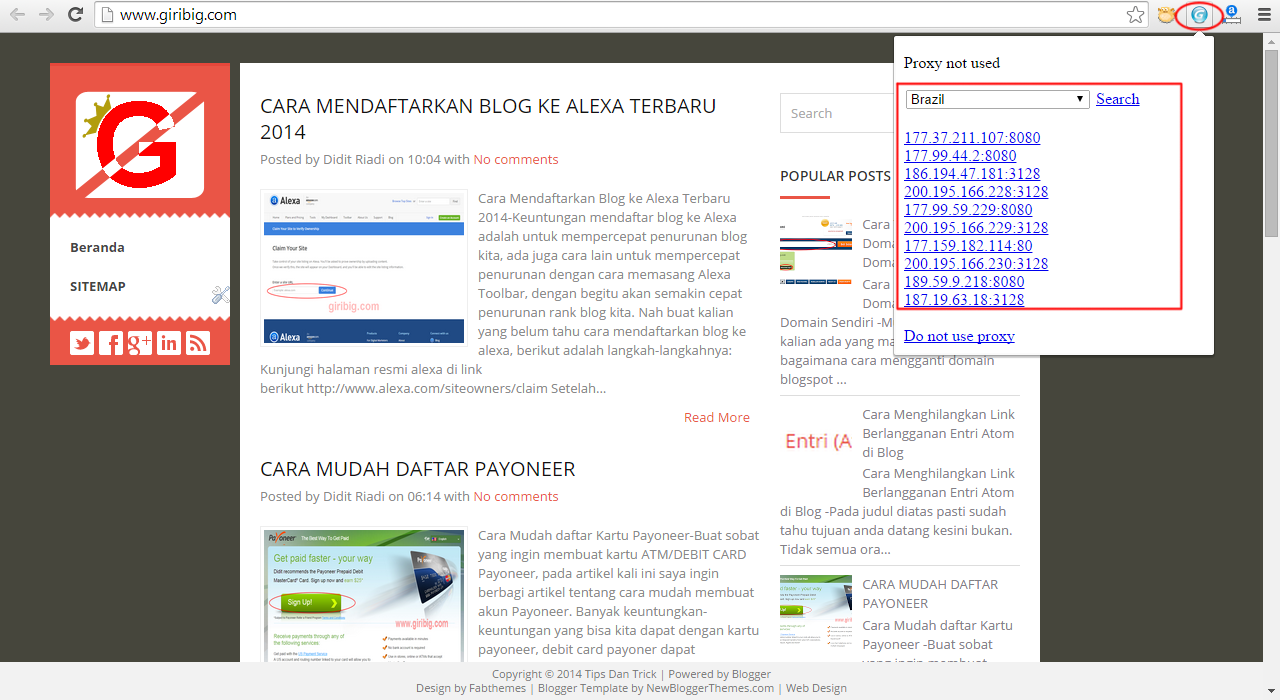The height and width of the screenshot is (700, 1280).
Task: Click the Tips Dan Trick footer link
Action: tap(620, 674)
